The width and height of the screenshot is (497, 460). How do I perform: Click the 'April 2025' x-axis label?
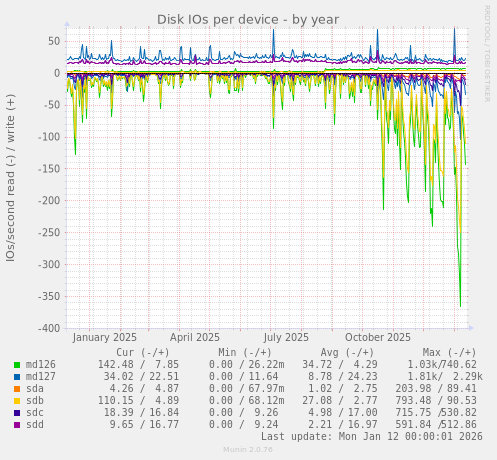pyautogui.click(x=195, y=337)
